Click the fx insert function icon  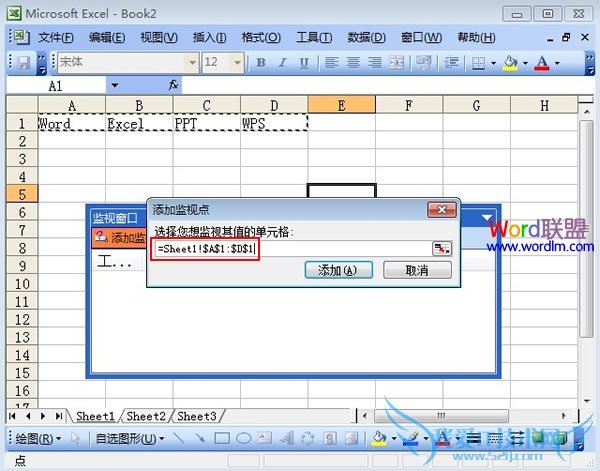(173, 85)
